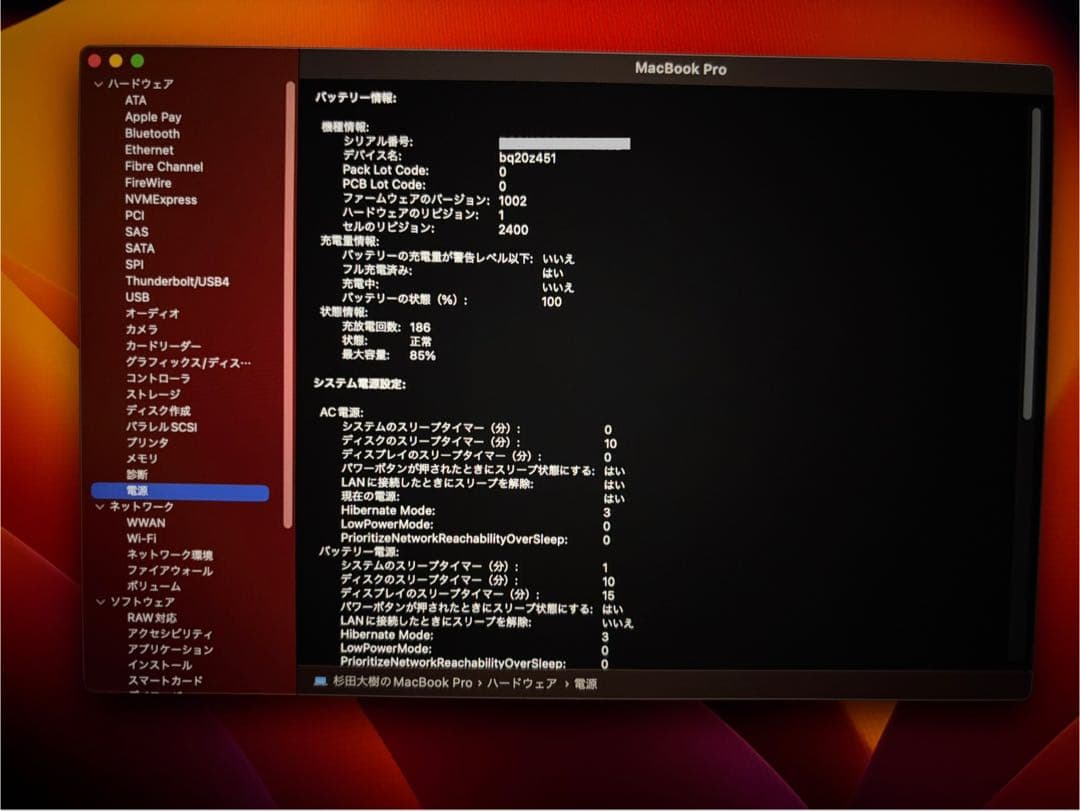The width and height of the screenshot is (1080, 811).
Task: Collapse the ソフトウェア section chevron
Action: (x=101, y=602)
